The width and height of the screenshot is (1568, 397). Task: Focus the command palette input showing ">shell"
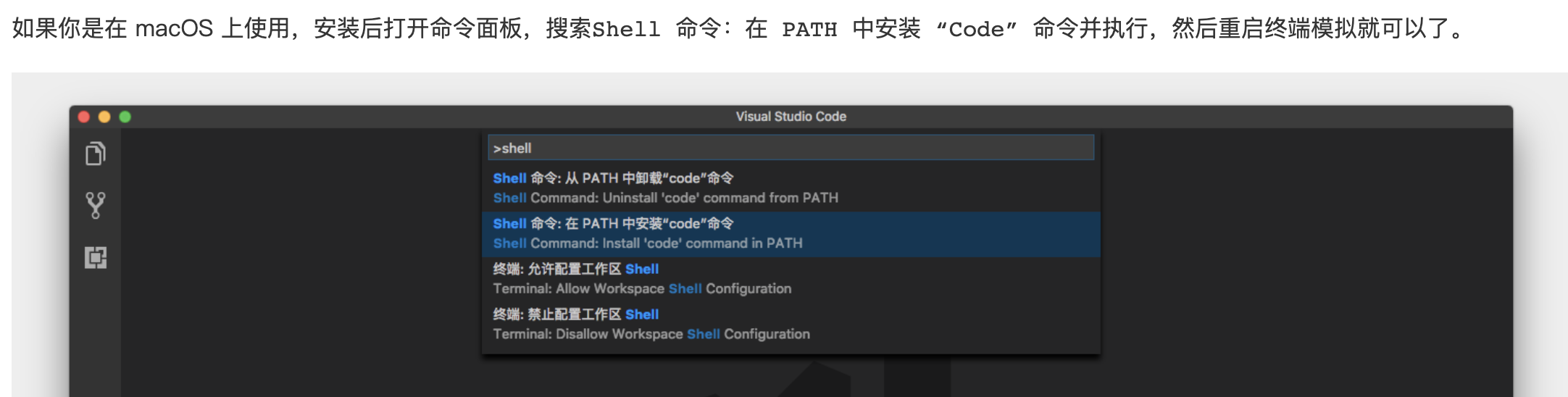coord(790,148)
